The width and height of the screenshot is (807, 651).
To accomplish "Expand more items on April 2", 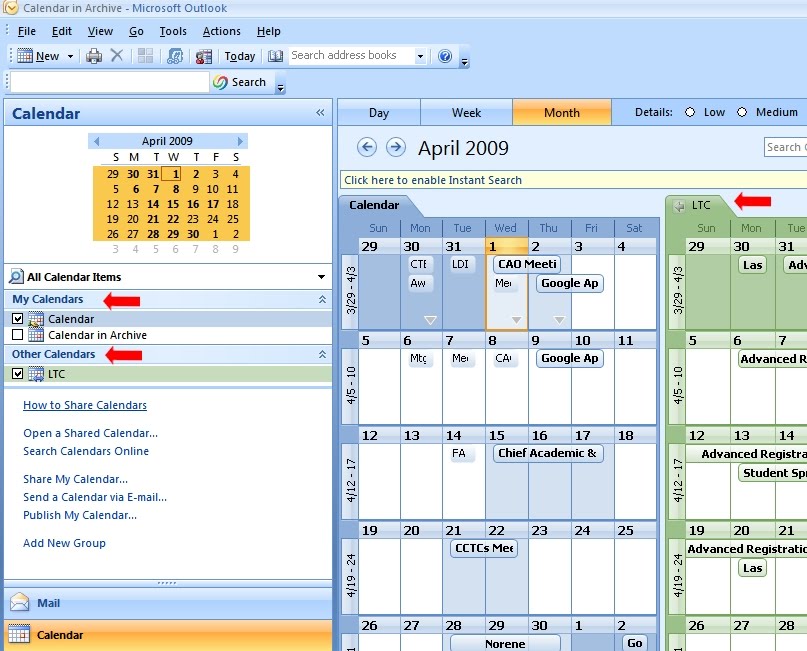I will (559, 320).
